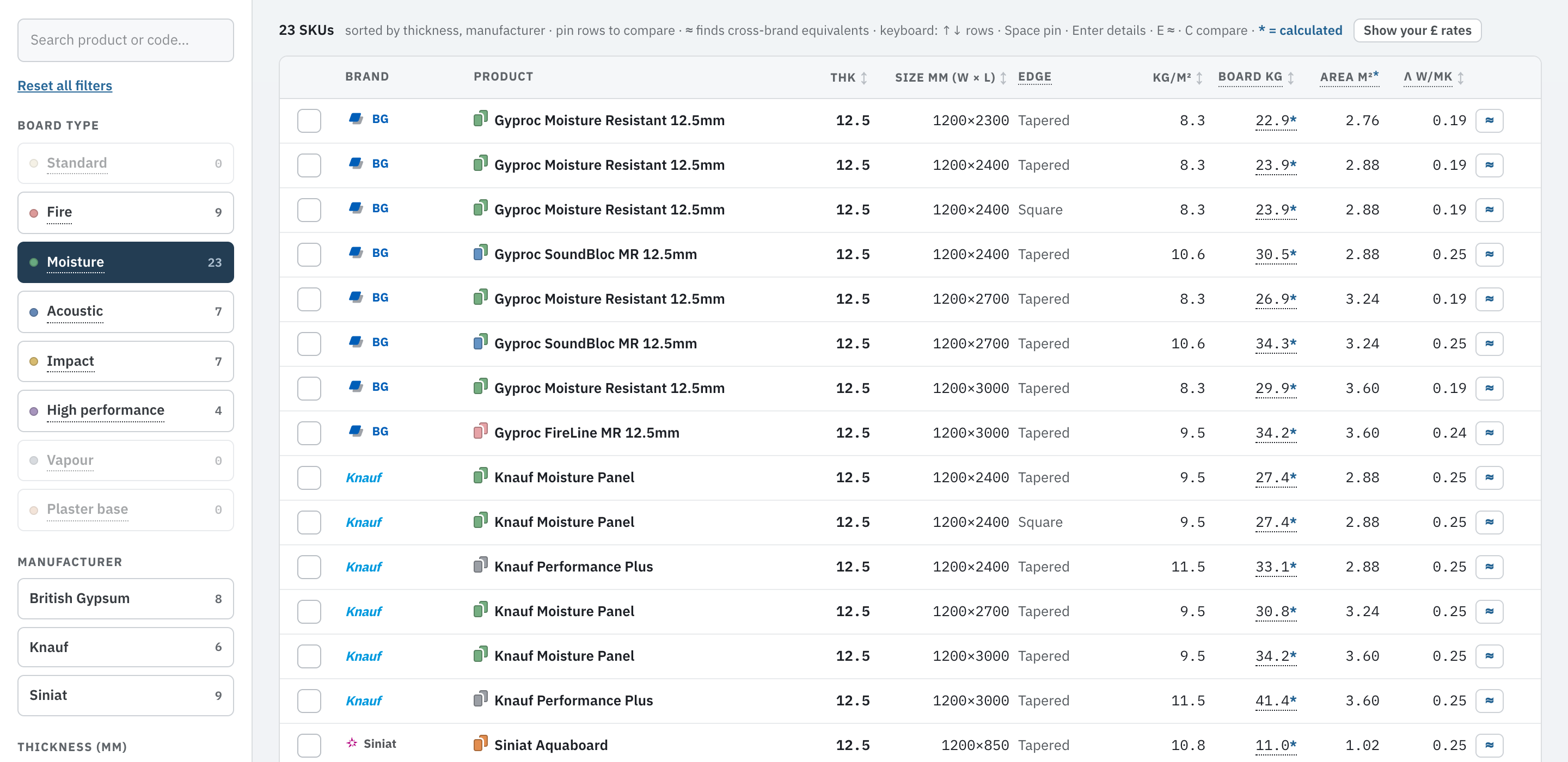Find equivalents for Gyproc SoundBloc MR 1200×2700
1568x762 pixels.
[1489, 344]
